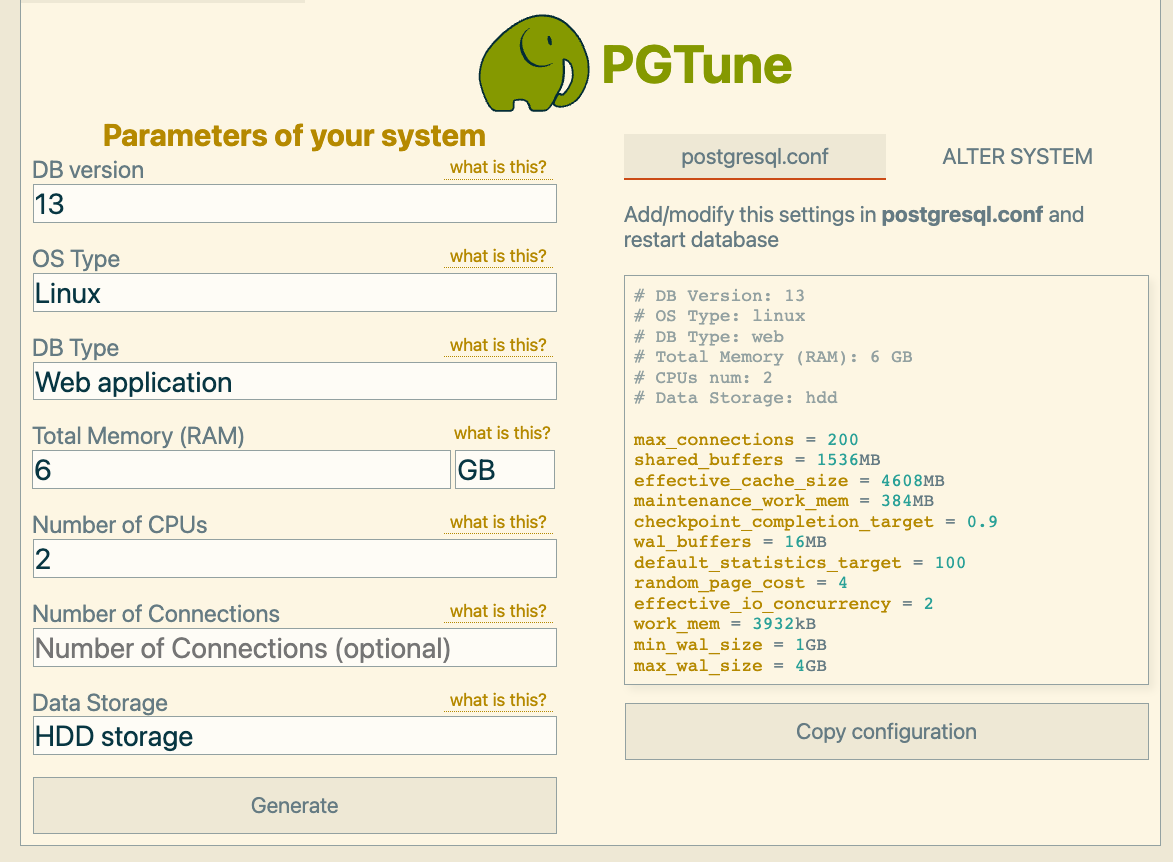Click the 'min_wal_size = 1GB' line
1173x862 pixels.
coord(730,646)
